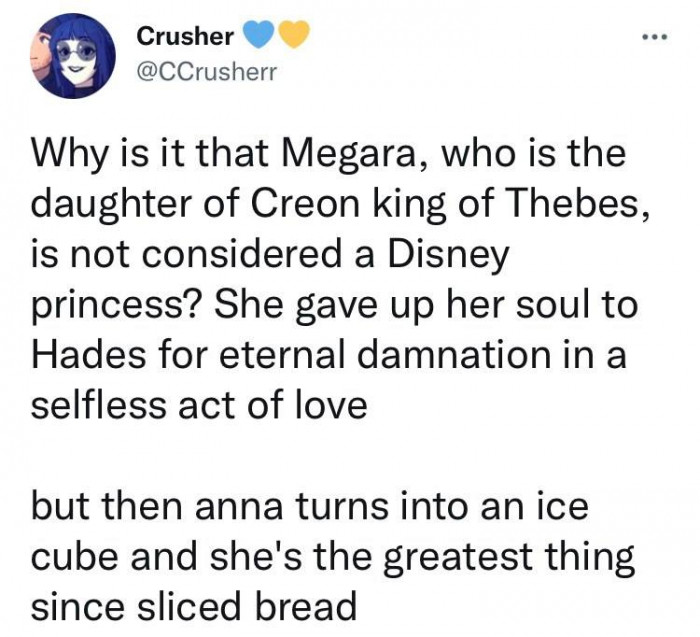Open the @CCrusherr handle link

[207, 72]
